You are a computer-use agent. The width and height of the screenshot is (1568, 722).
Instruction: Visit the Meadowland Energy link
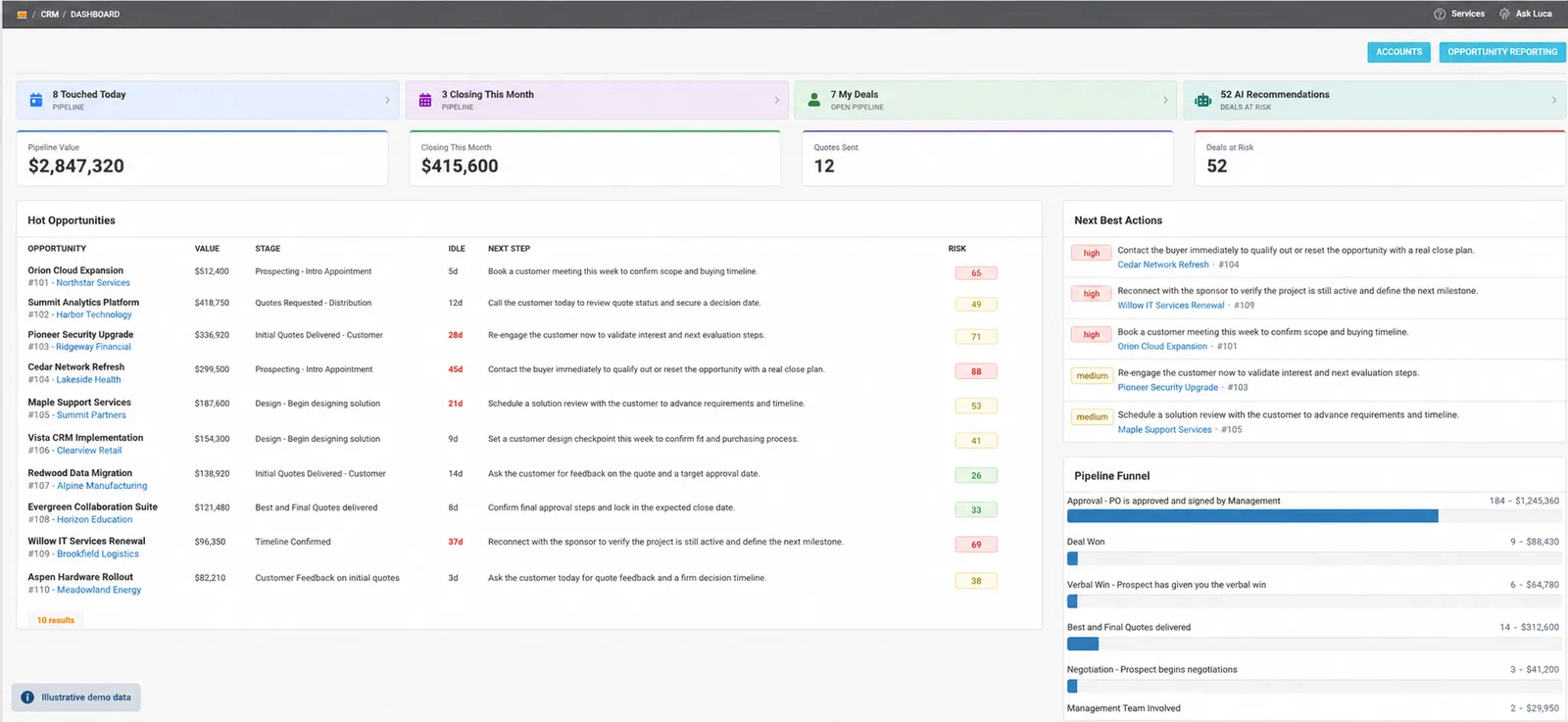(x=99, y=590)
